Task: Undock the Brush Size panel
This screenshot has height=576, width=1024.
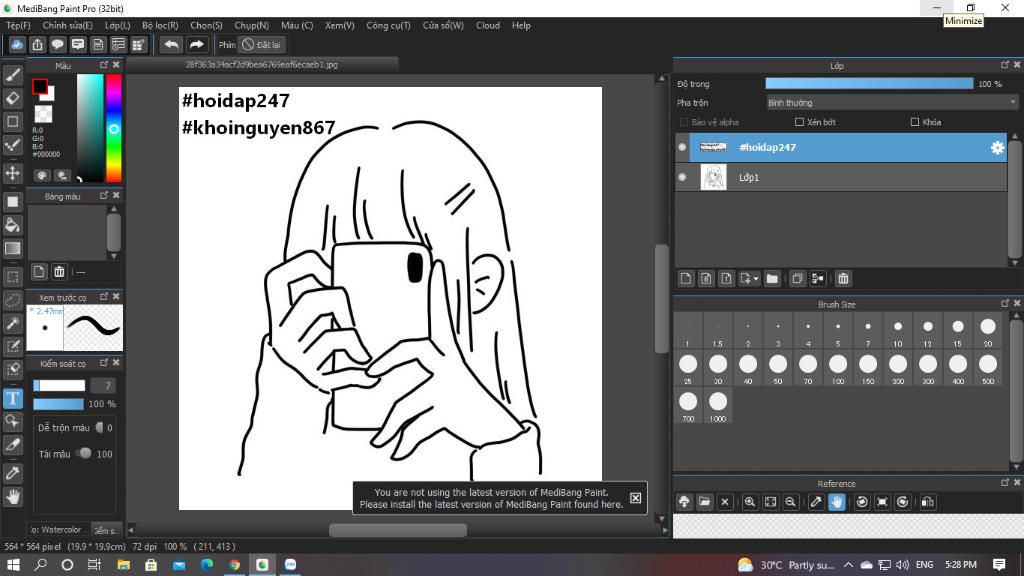Action: coord(1004,304)
